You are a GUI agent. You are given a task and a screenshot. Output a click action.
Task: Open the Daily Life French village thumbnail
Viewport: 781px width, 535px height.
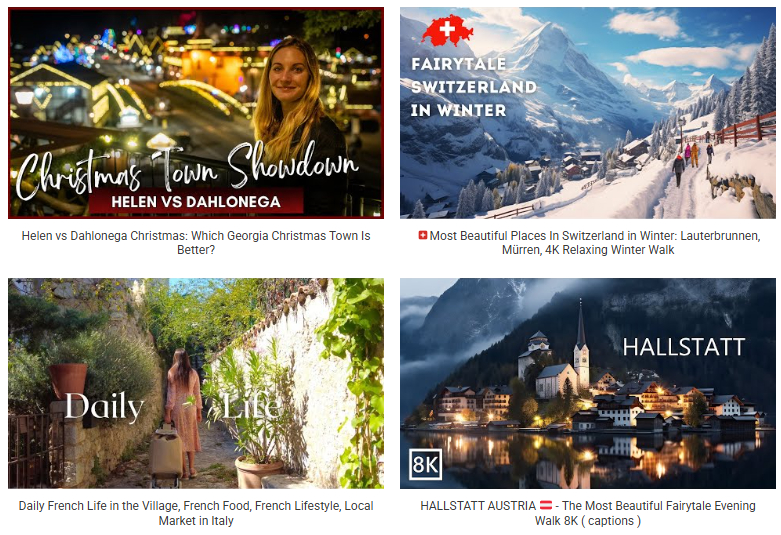(x=196, y=383)
